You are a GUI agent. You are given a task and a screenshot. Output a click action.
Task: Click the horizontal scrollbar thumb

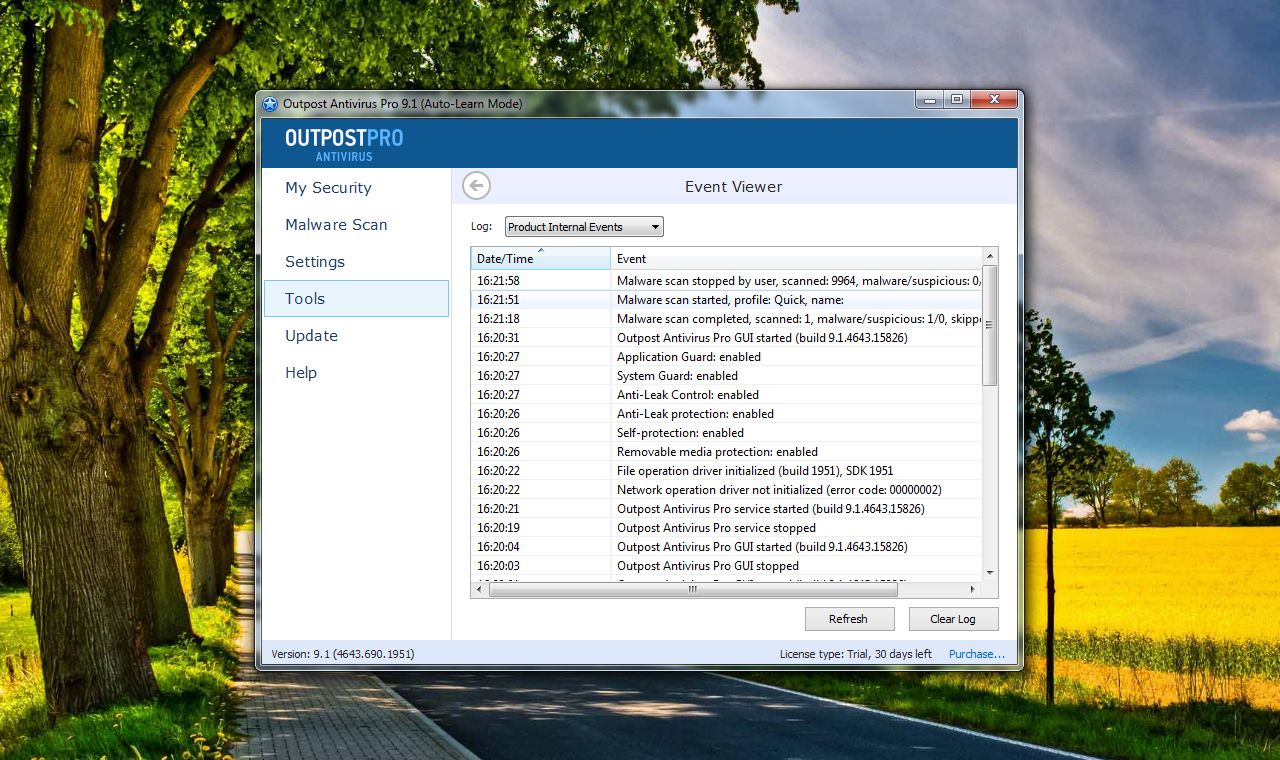(x=692, y=590)
